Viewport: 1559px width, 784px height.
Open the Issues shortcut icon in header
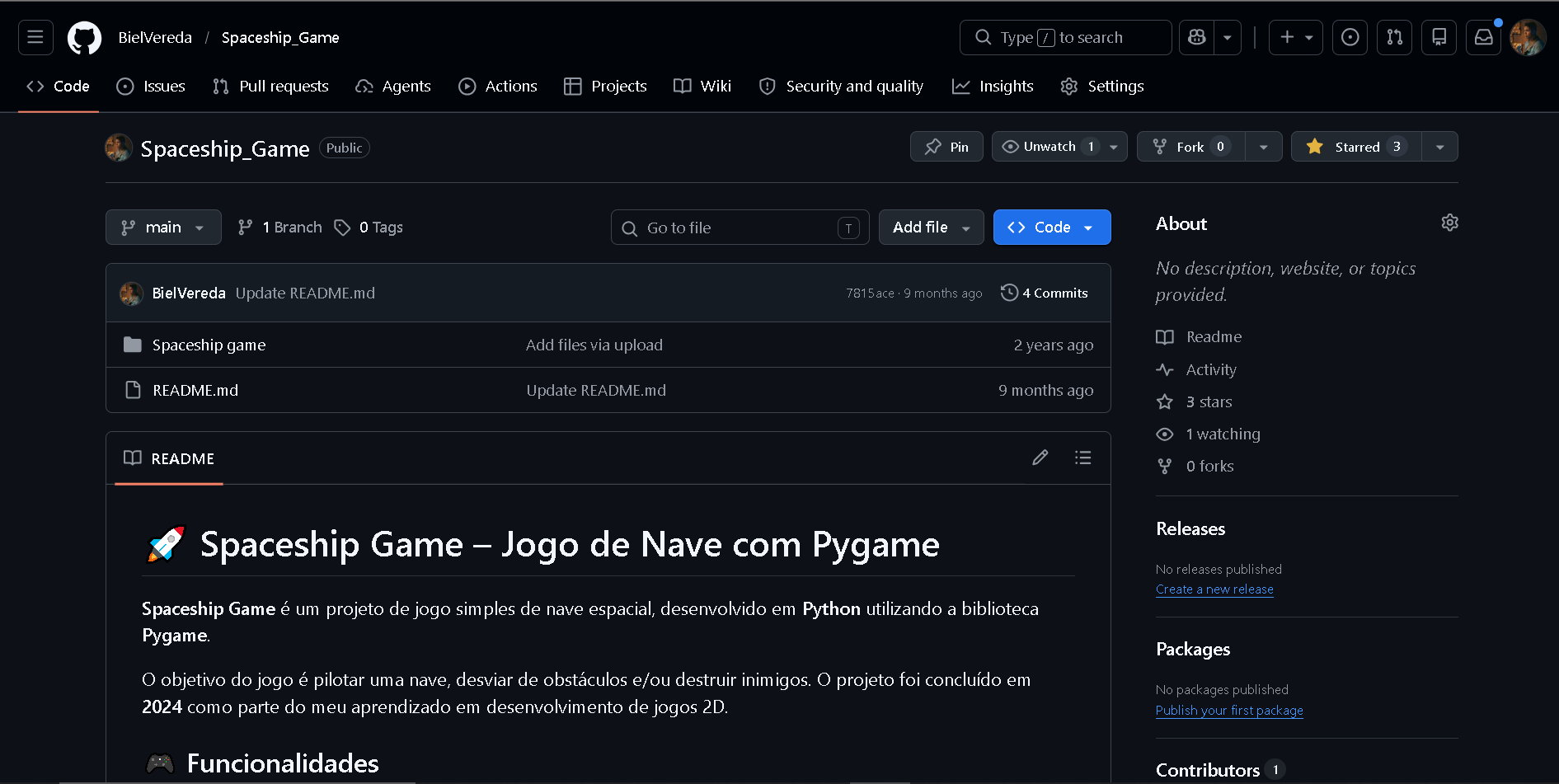tap(1350, 37)
